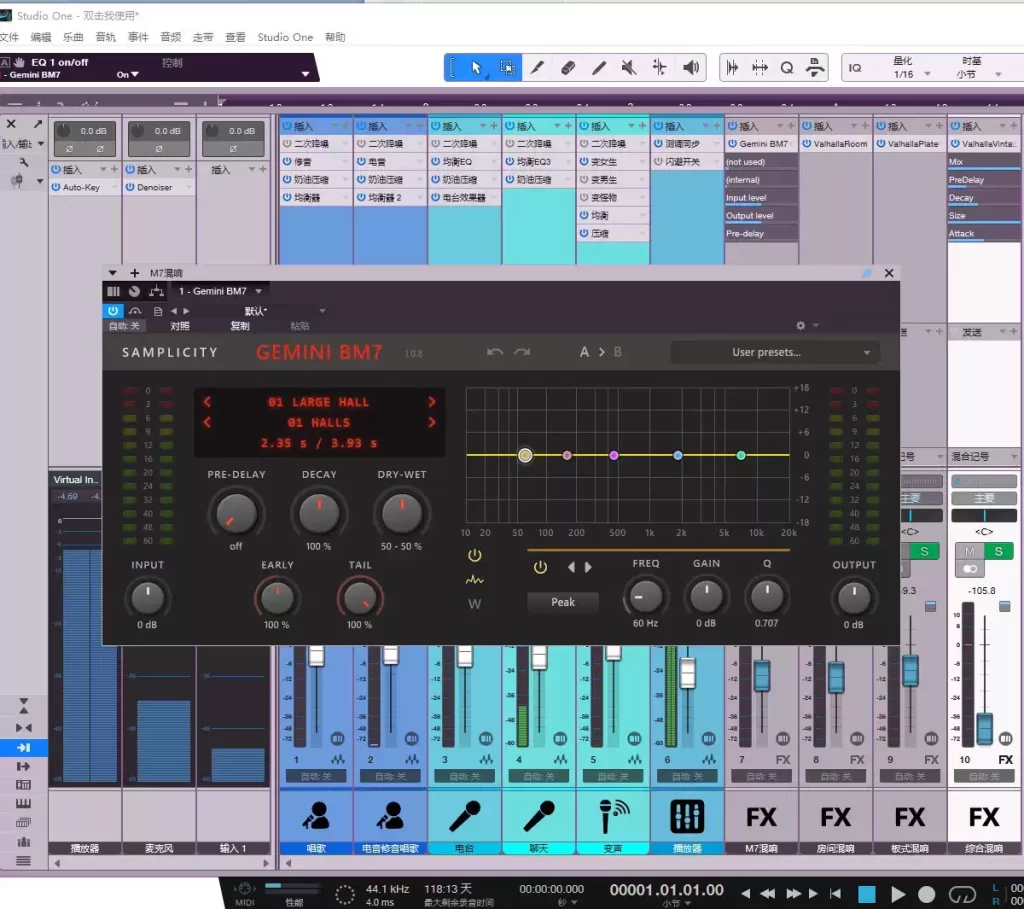Mute channel 10 with M button
This screenshot has width=1024, height=909.
tap(970, 551)
